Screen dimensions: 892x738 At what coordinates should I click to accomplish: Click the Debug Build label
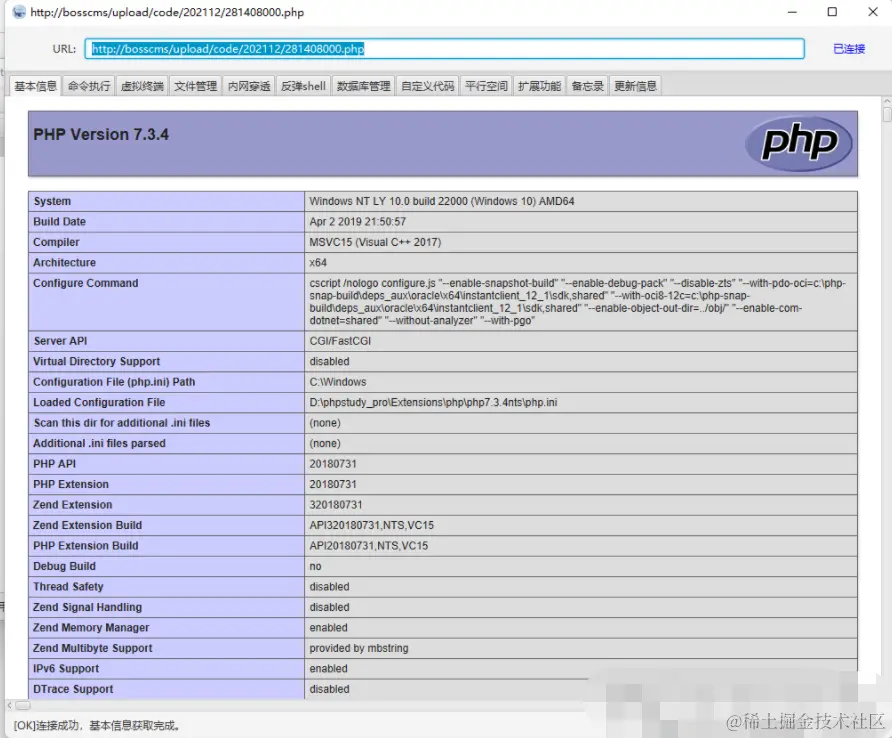[64, 567]
